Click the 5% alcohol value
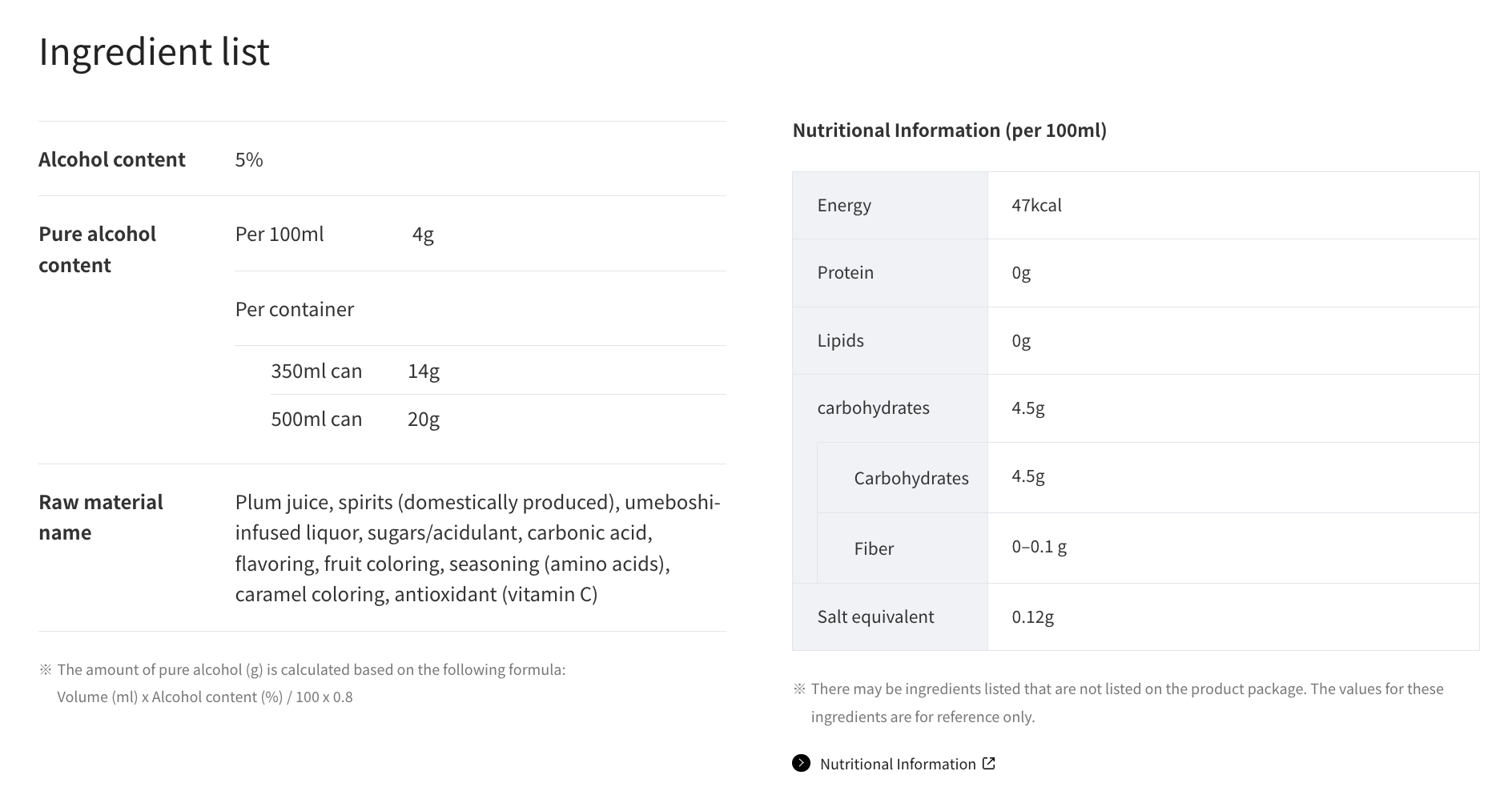 (x=249, y=159)
